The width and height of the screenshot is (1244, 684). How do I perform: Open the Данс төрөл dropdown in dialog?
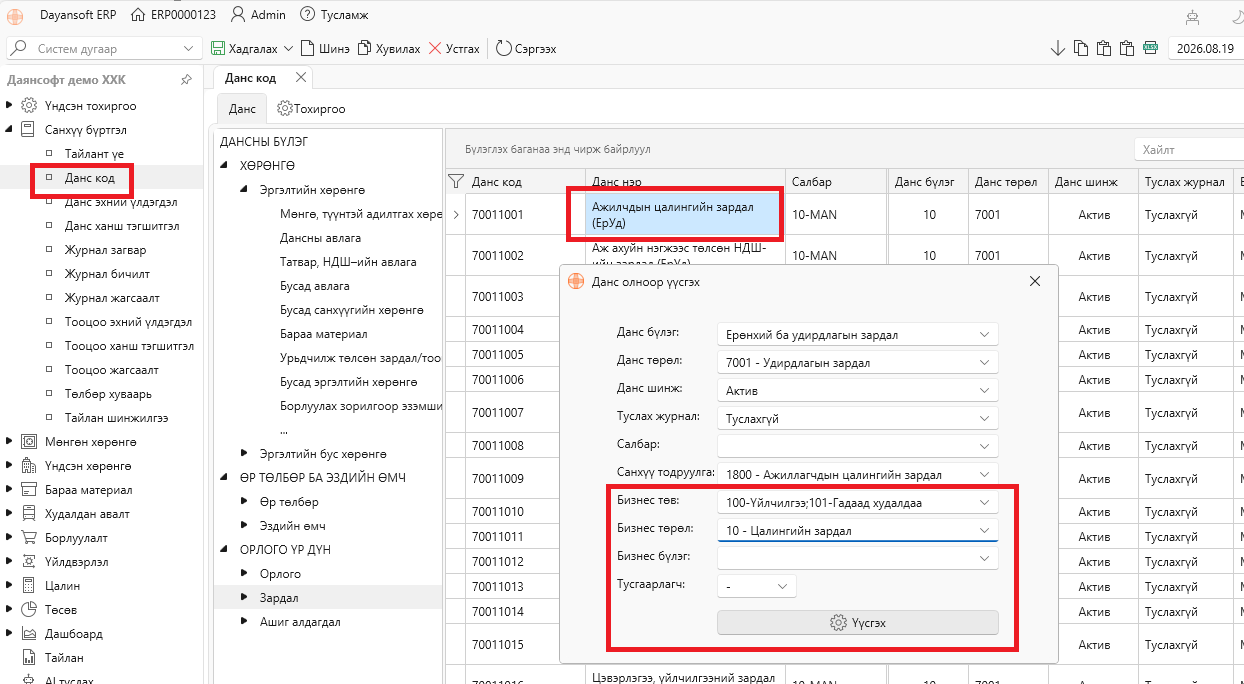click(858, 362)
